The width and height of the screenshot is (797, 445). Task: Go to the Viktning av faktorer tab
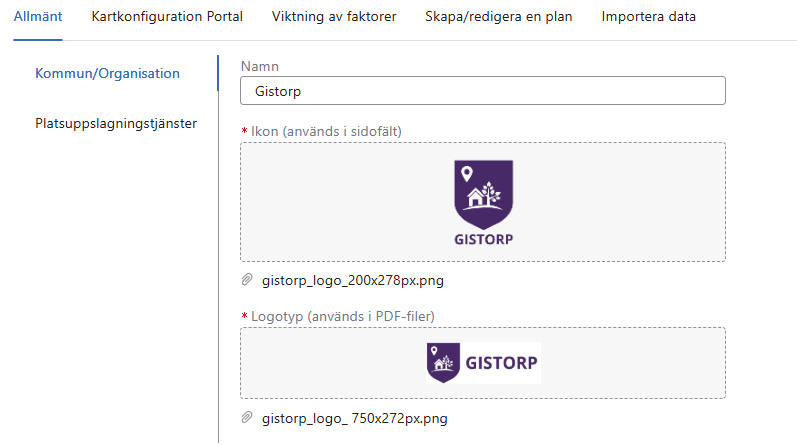click(334, 17)
